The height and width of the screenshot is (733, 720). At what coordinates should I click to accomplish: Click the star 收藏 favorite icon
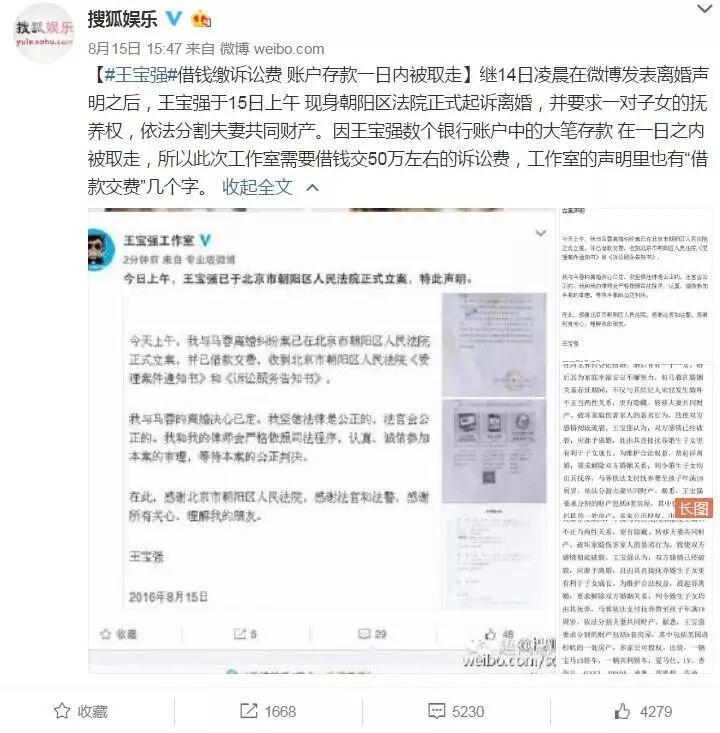pos(62,711)
